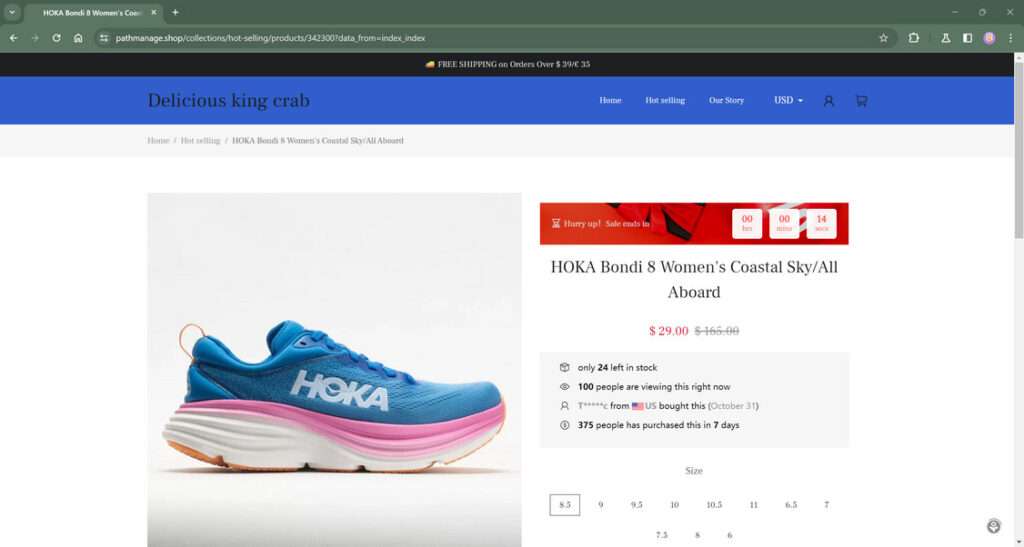Reload the current page
Image resolution: width=1024 pixels, height=547 pixels.
(x=56, y=38)
